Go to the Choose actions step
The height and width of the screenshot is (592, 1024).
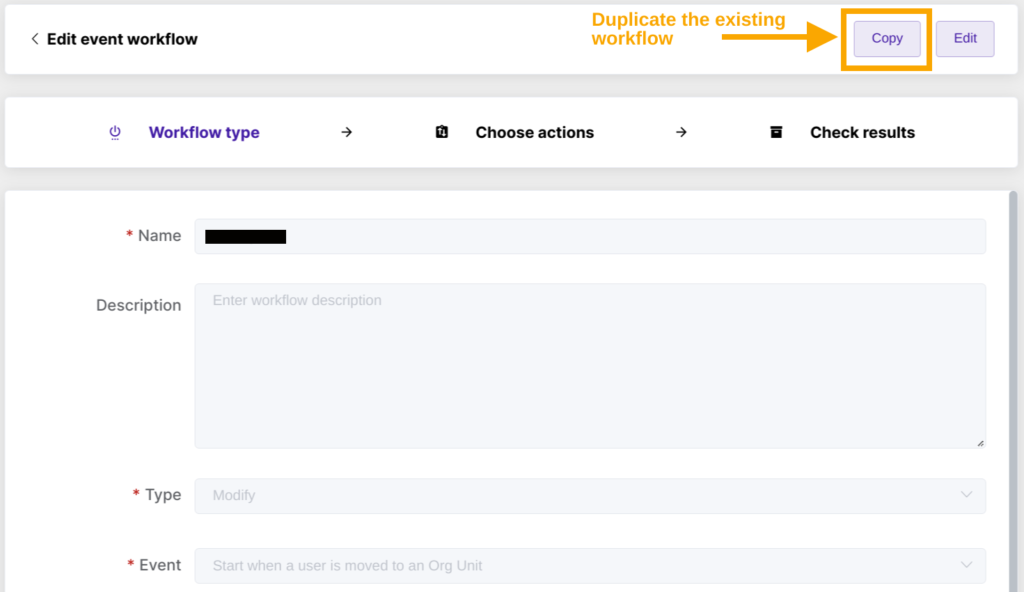pos(534,133)
